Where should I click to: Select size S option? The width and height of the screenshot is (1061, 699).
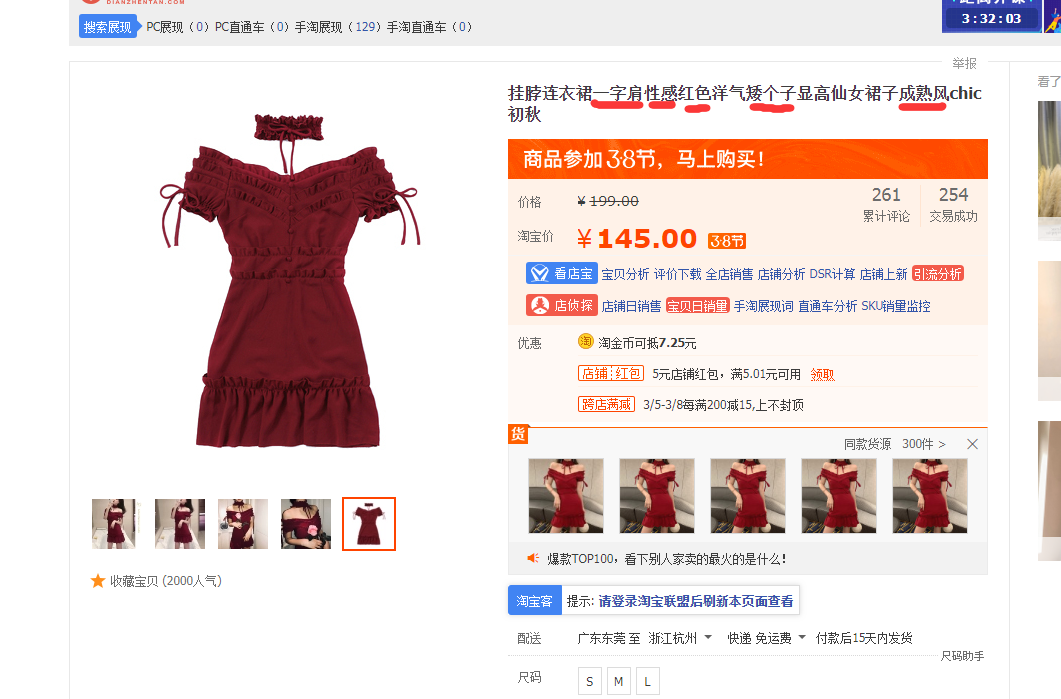(589, 681)
